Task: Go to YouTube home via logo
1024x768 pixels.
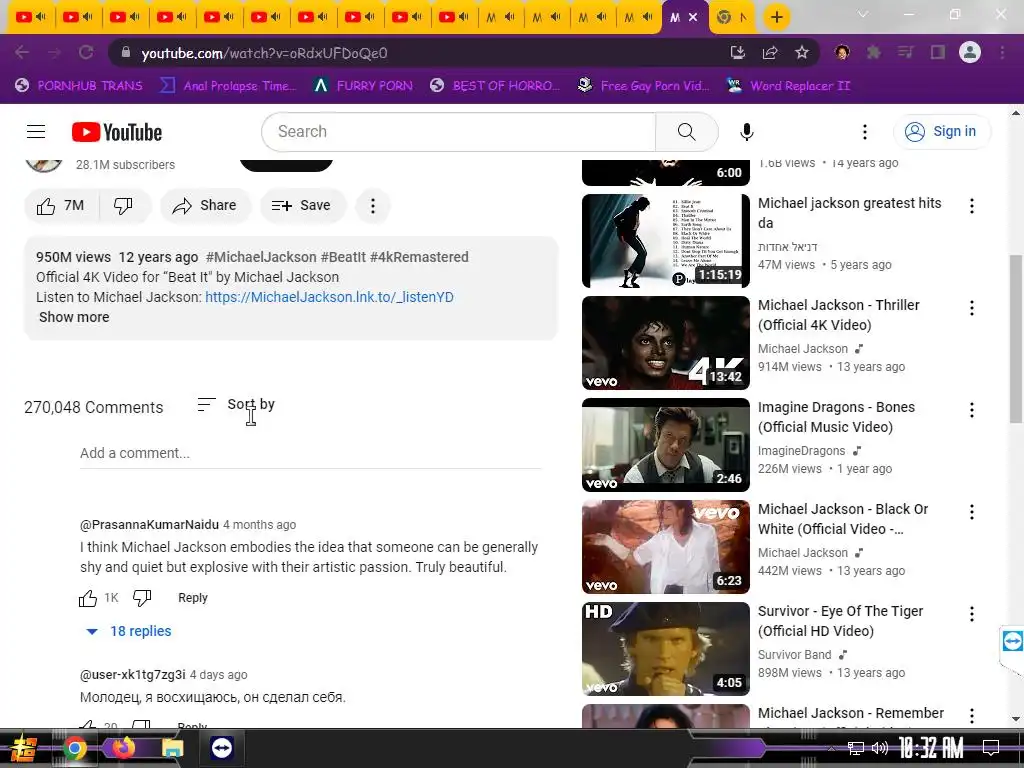Action: point(117,132)
